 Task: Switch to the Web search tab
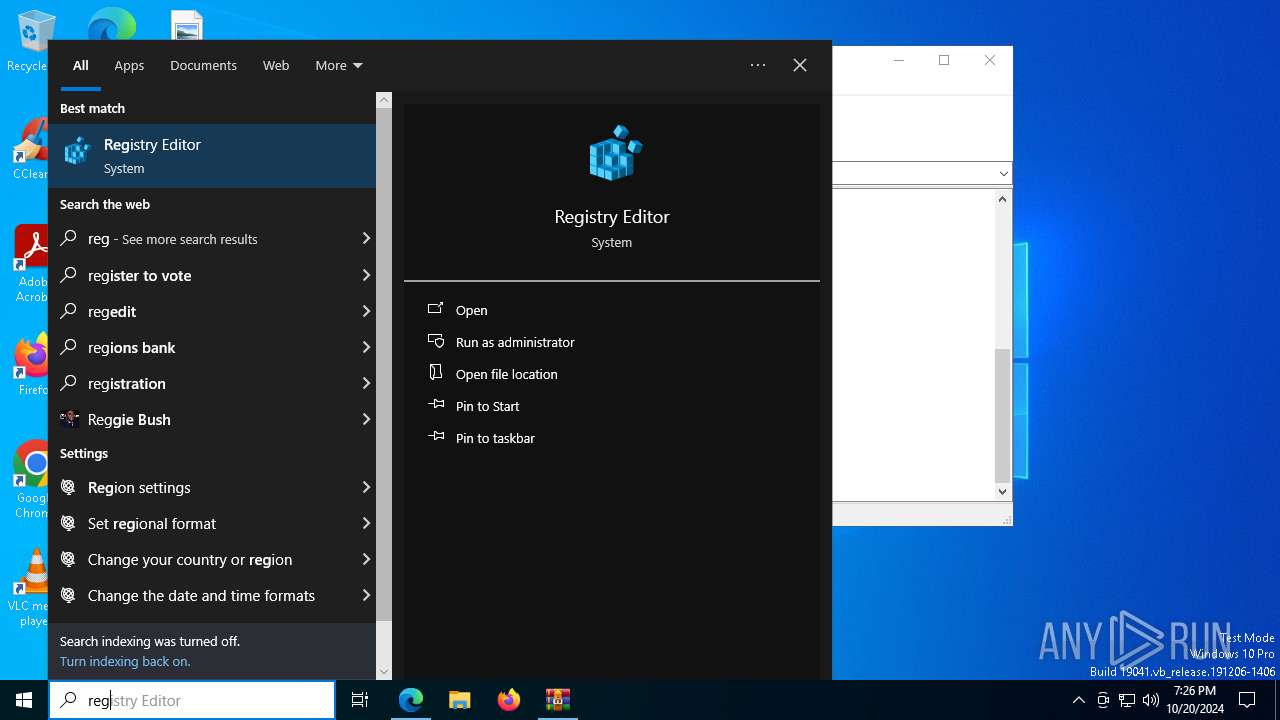click(276, 65)
